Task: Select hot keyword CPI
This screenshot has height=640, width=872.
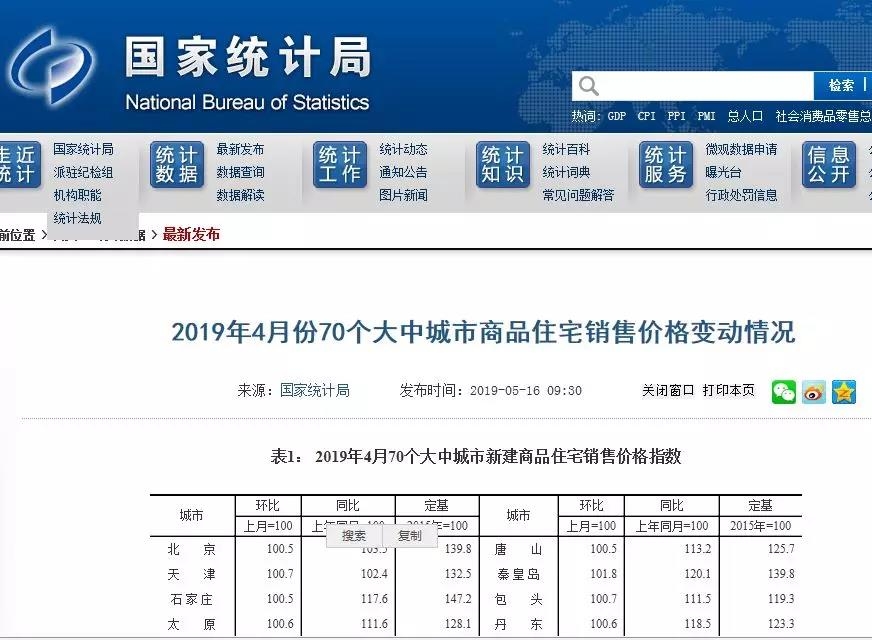Action: click(646, 116)
